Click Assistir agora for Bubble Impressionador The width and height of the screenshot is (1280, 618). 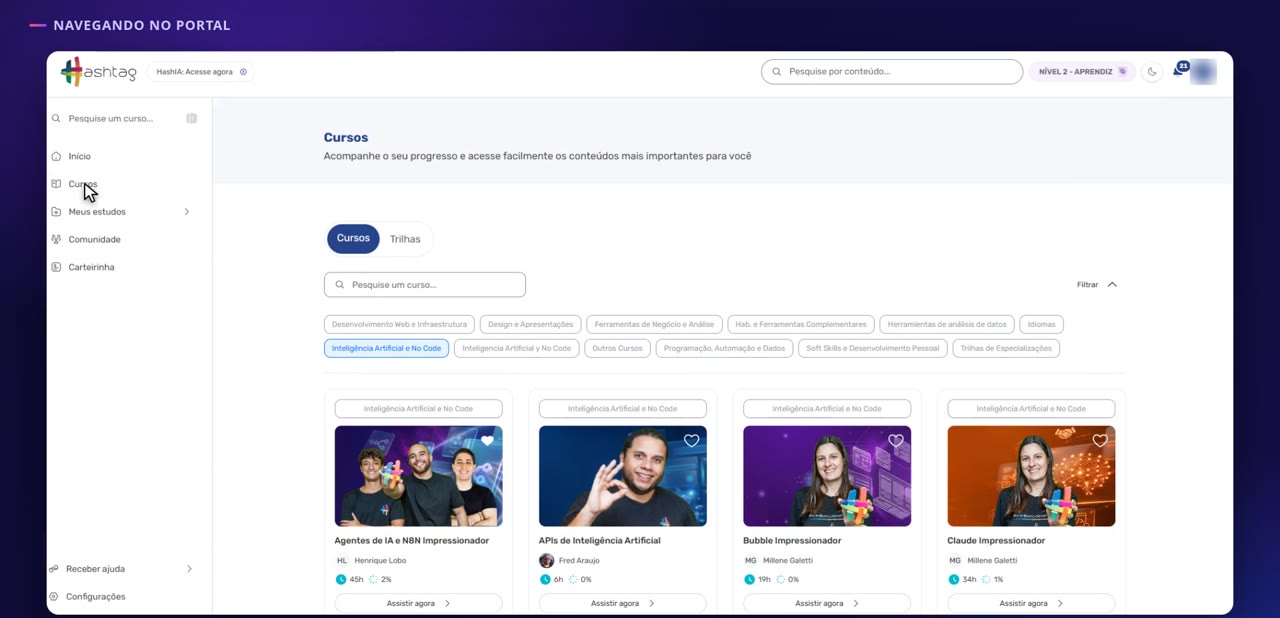coord(827,604)
